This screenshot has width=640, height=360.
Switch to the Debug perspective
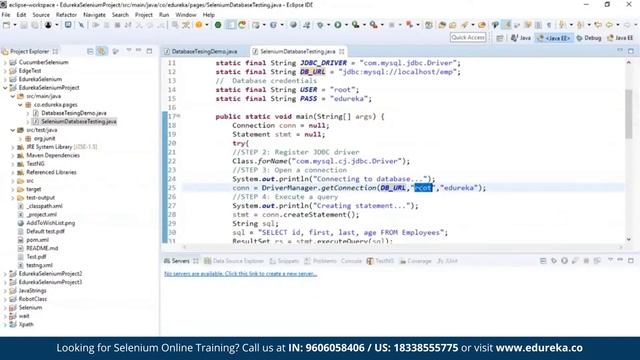point(589,38)
